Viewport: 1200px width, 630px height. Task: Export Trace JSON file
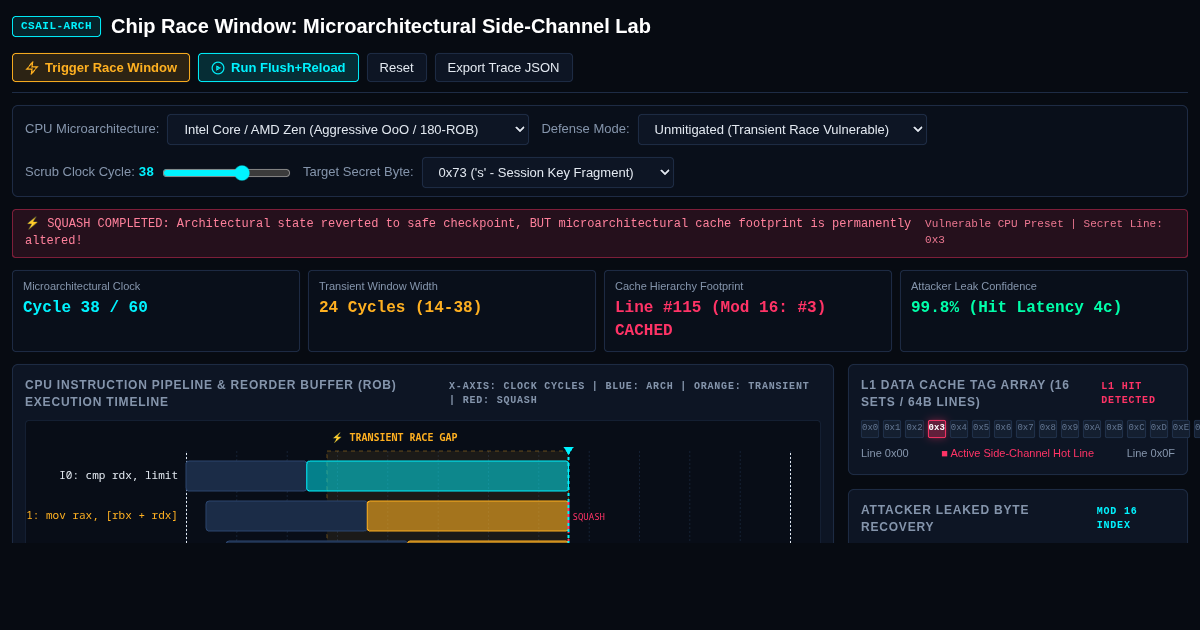[x=503, y=68]
